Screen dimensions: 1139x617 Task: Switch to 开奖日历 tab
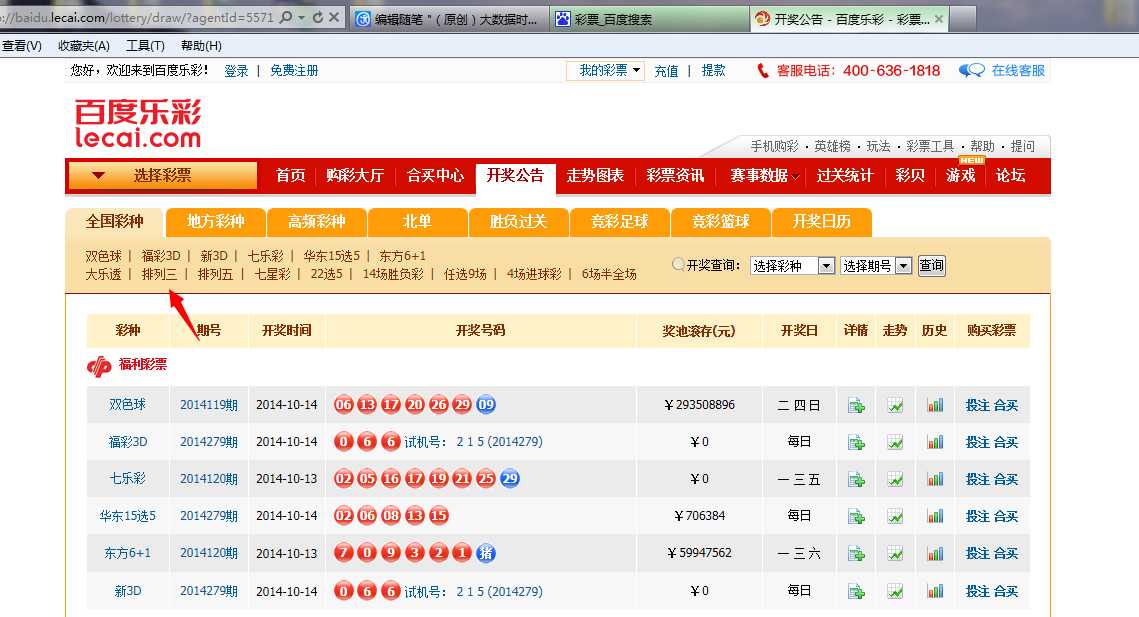[x=822, y=222]
